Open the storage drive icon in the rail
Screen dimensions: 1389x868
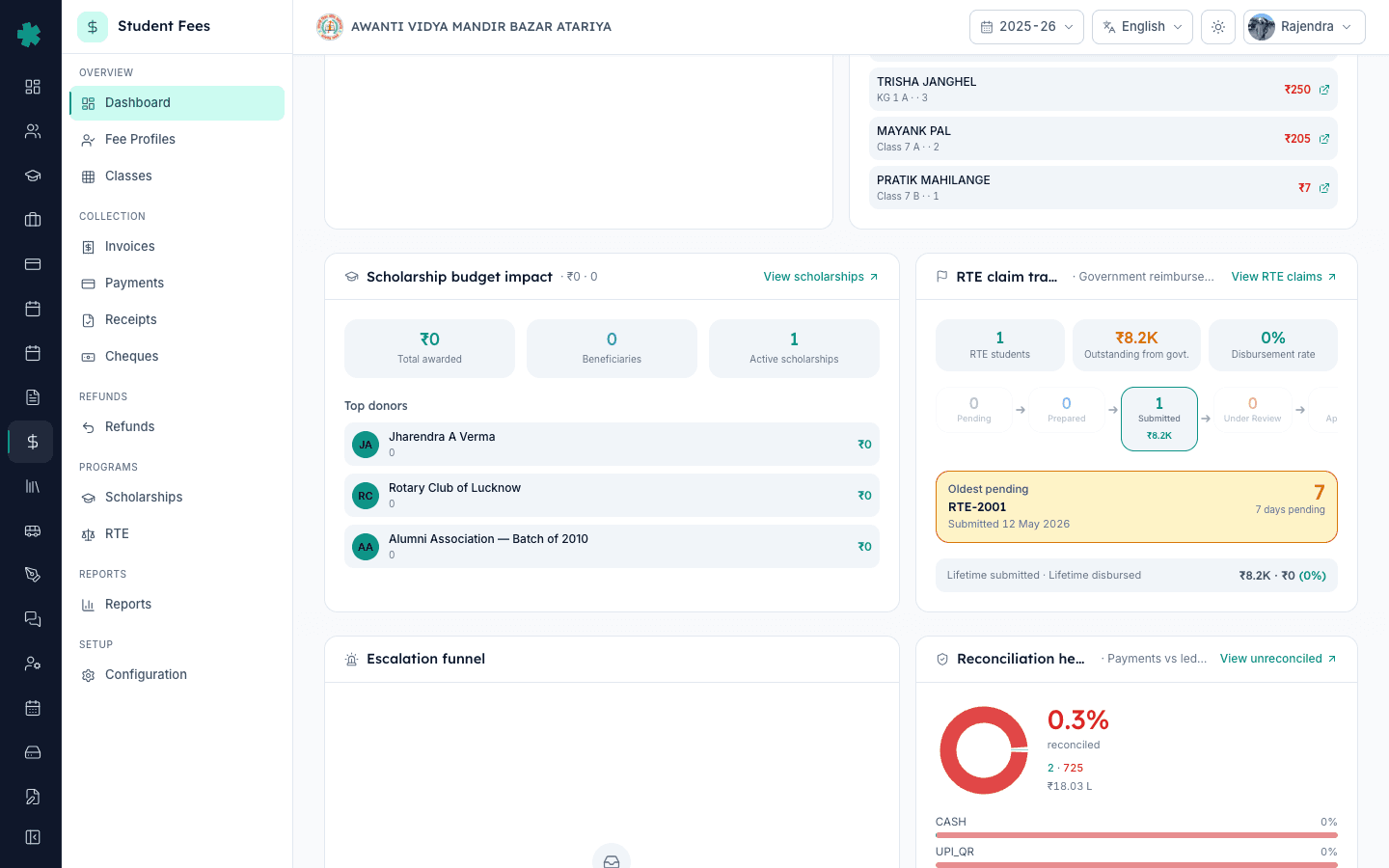(33, 752)
